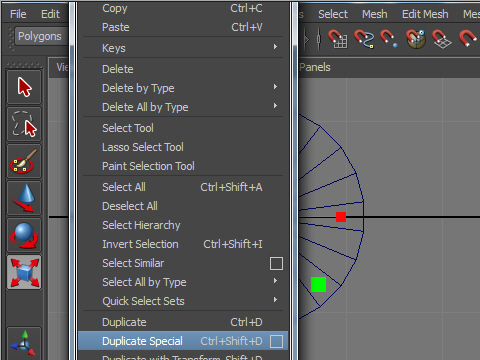480x360 pixels.
Task: Enable the snap to curves magnet icon
Action: click(x=364, y=39)
